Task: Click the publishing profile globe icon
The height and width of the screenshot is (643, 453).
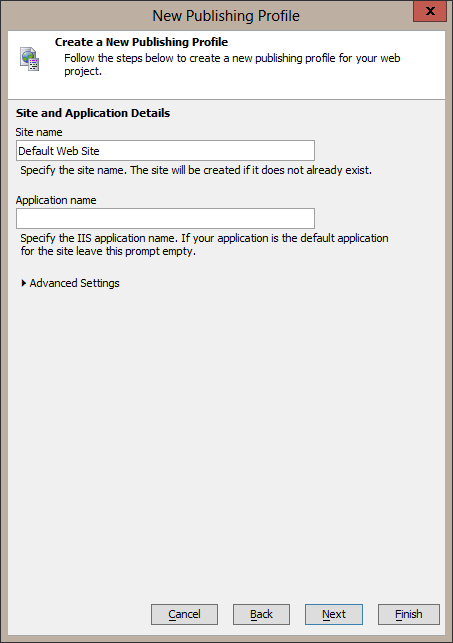Action: point(30,59)
